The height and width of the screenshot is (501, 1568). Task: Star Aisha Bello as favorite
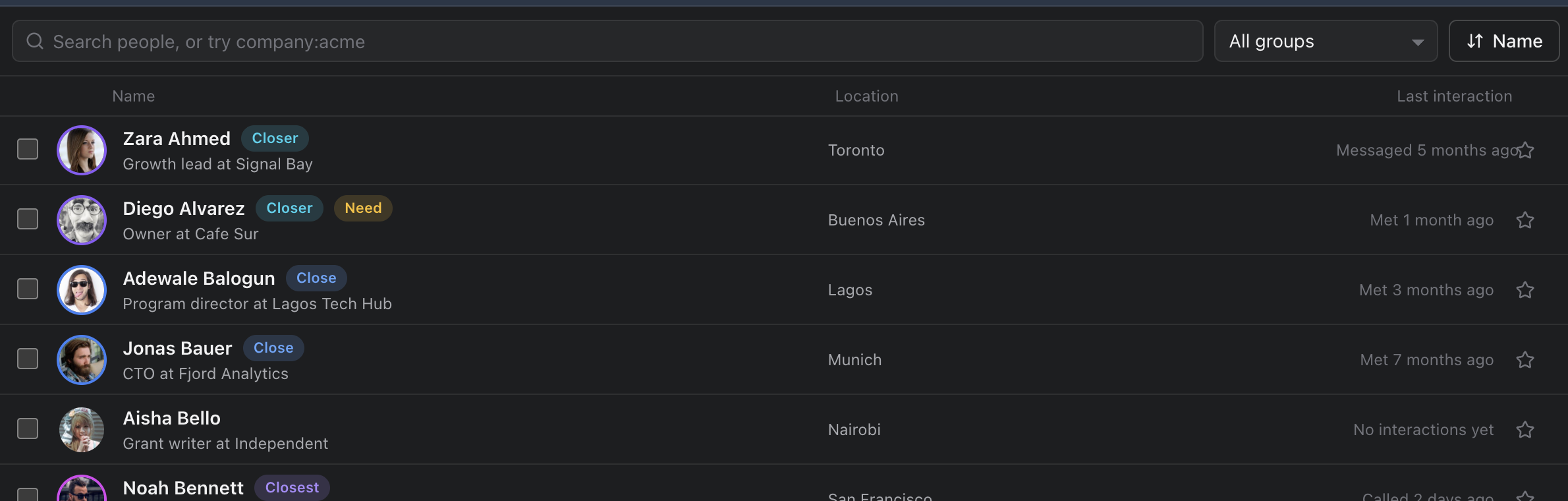pos(1525,430)
